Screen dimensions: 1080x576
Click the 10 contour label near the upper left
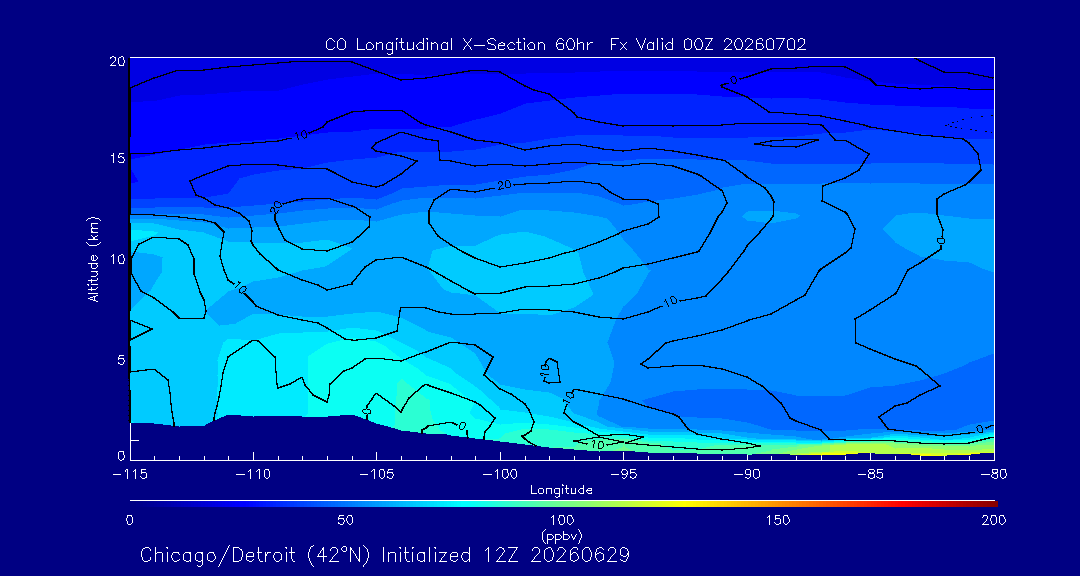coord(300,135)
